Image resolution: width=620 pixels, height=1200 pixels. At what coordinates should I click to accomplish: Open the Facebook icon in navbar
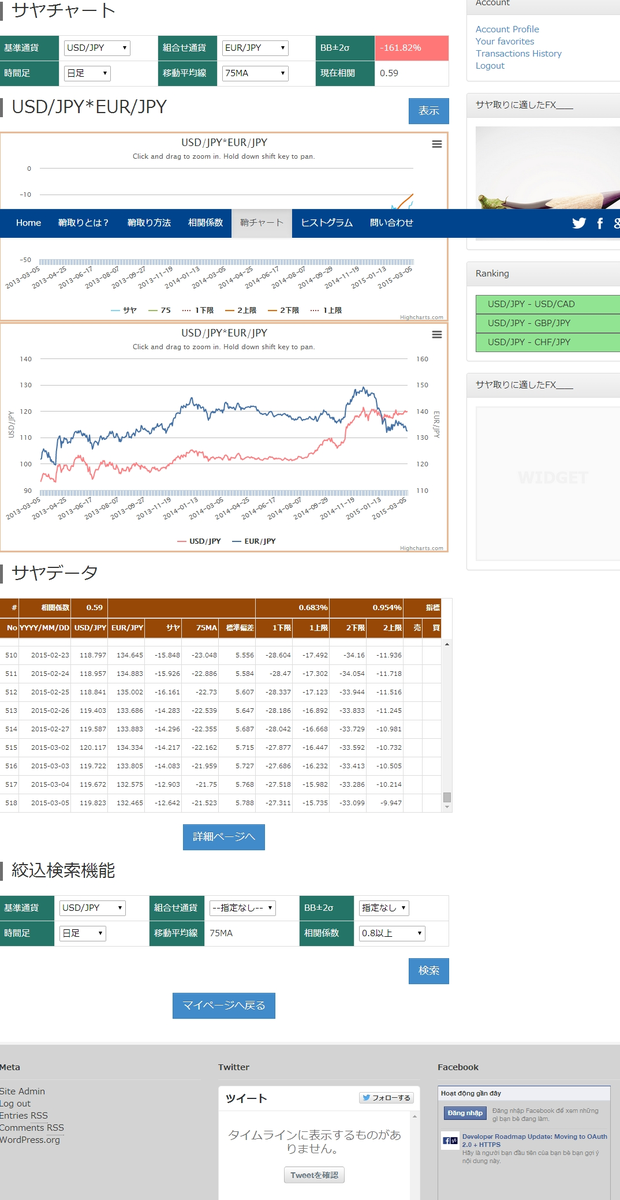pyautogui.click(x=600, y=223)
